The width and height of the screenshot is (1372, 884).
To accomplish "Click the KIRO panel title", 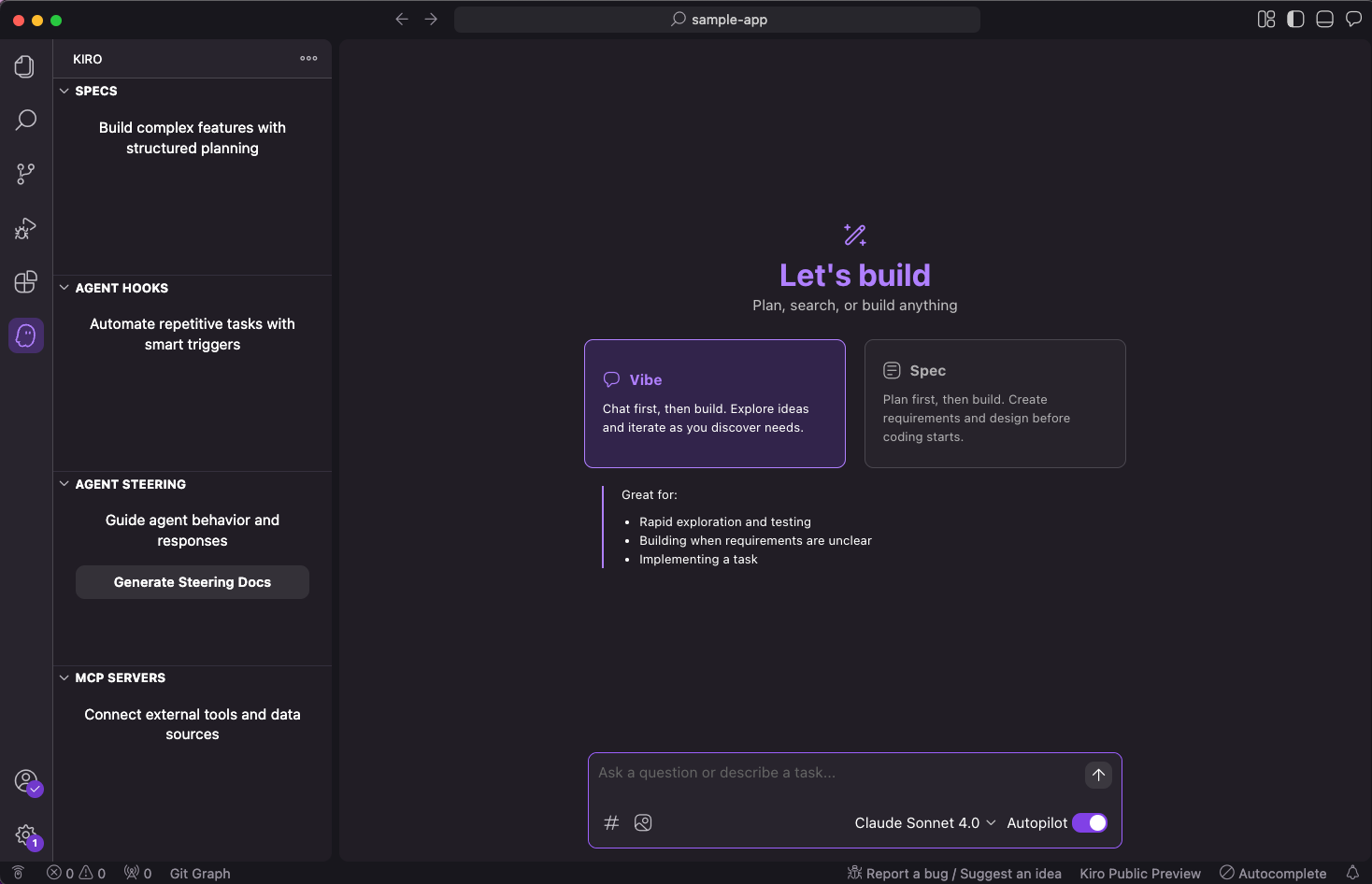I will (88, 59).
